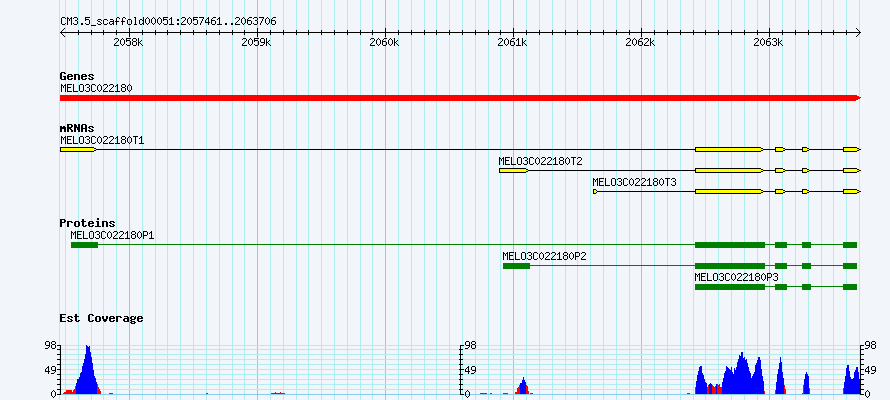Click the 2061k ruler tick label
This screenshot has width=890, height=400.
[x=513, y=43]
